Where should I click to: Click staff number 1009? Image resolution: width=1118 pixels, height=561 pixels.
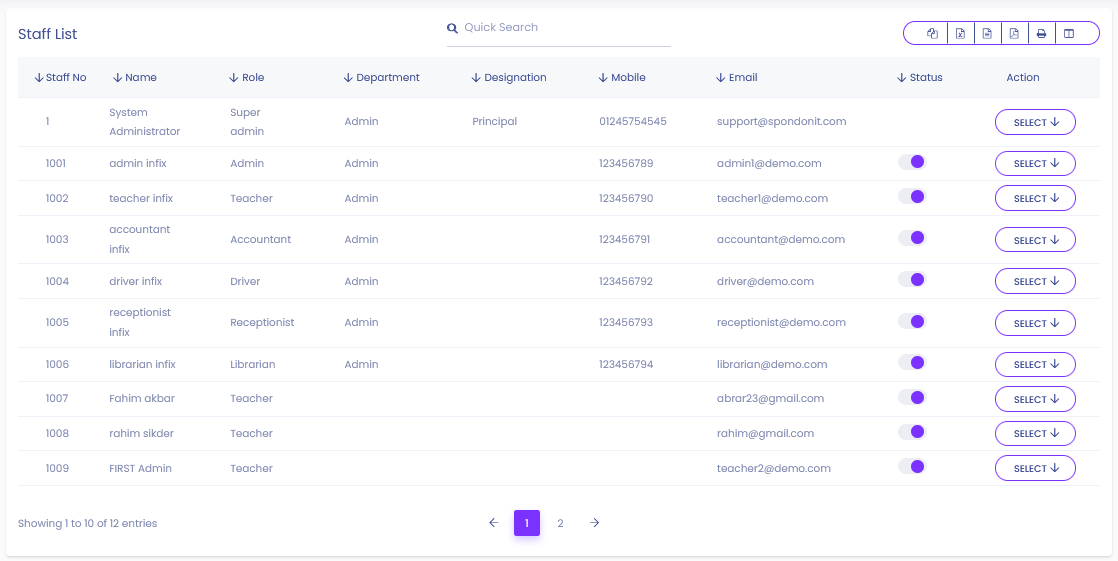57,468
